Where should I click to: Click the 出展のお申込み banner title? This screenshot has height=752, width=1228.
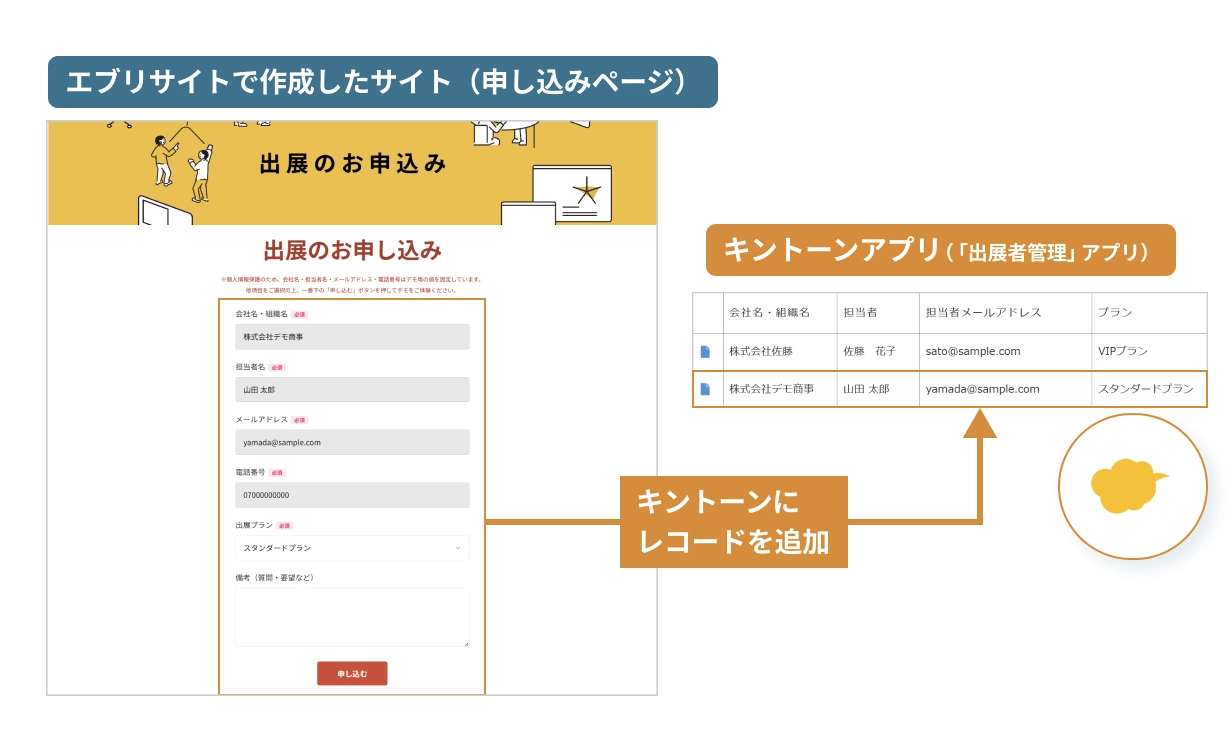coord(352,164)
